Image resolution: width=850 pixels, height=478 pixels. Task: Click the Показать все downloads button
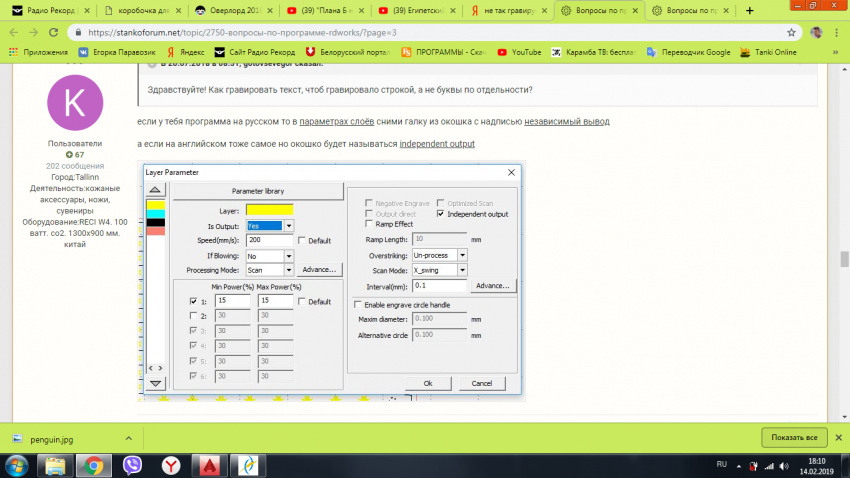click(x=794, y=438)
